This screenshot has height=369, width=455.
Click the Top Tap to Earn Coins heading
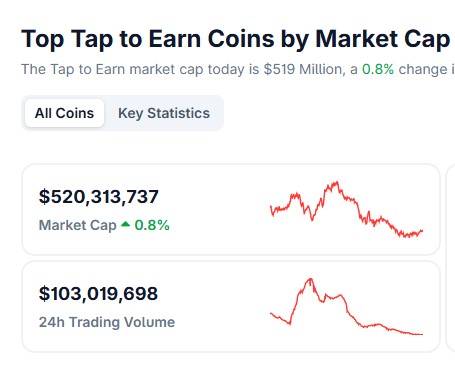pyautogui.click(x=236, y=39)
